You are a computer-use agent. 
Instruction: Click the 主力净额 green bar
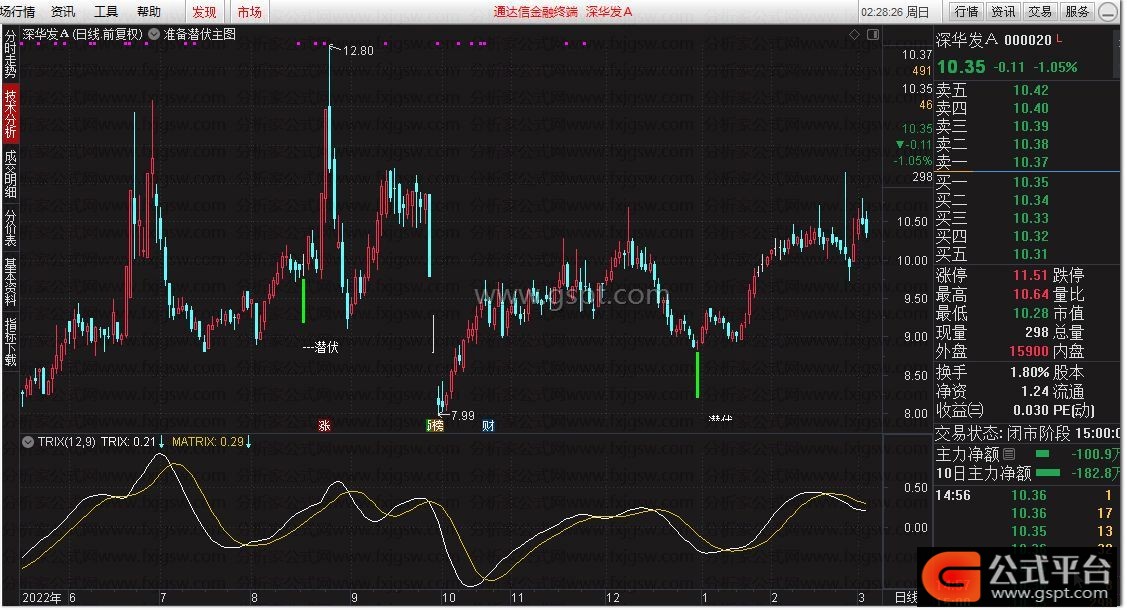[1042, 454]
